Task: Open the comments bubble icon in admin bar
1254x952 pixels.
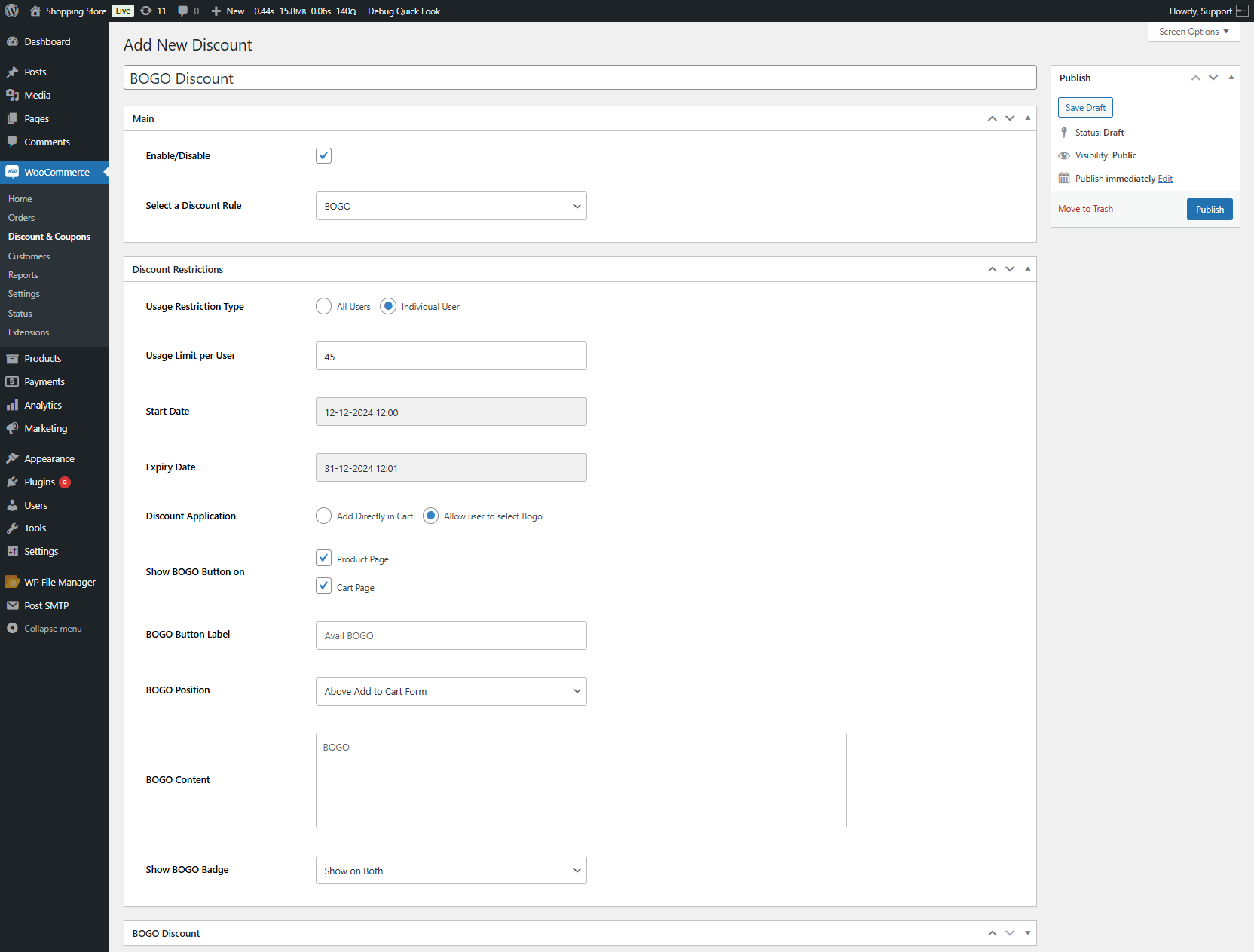Action: click(182, 11)
